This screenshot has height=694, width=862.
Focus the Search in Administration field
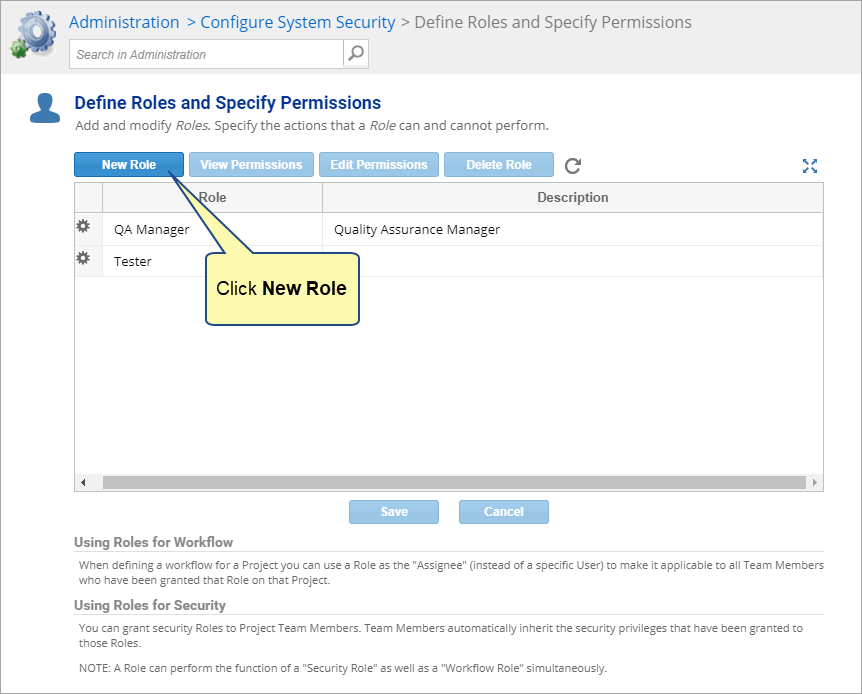206,54
